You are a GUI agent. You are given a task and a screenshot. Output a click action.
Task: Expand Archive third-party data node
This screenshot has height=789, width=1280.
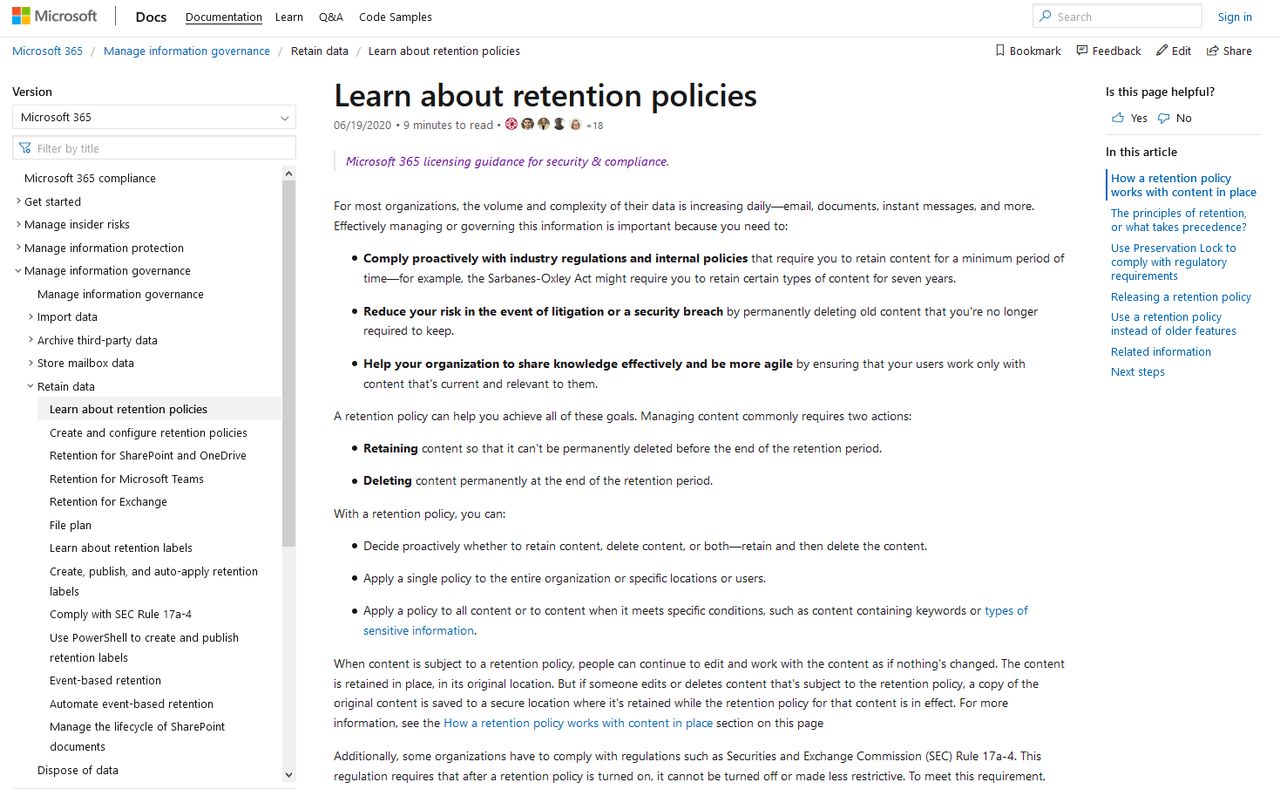click(x=31, y=340)
